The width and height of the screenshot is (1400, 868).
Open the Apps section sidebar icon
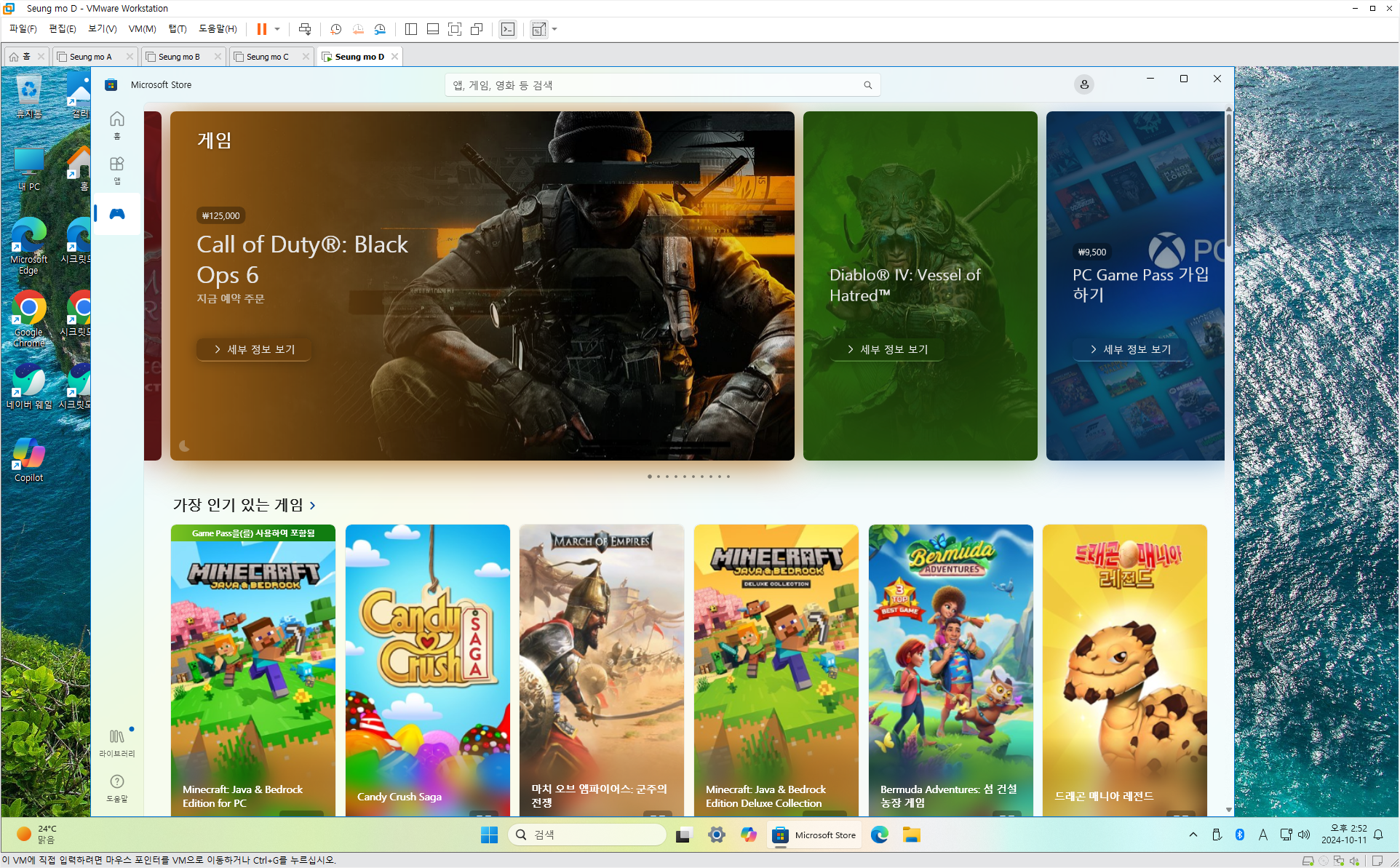pos(116,170)
